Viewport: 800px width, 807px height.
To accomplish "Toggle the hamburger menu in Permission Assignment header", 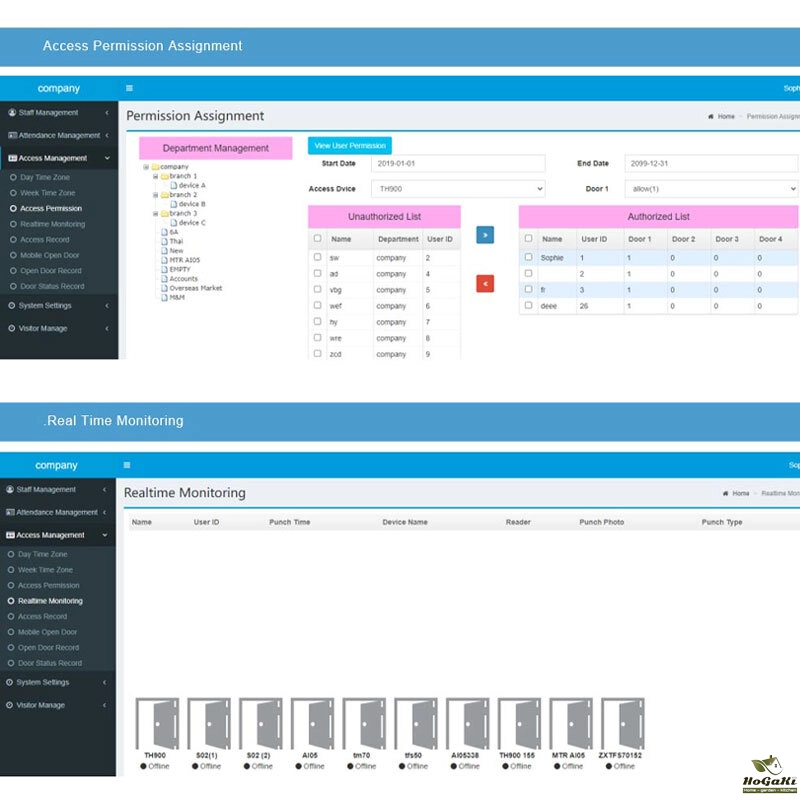I will point(129,88).
